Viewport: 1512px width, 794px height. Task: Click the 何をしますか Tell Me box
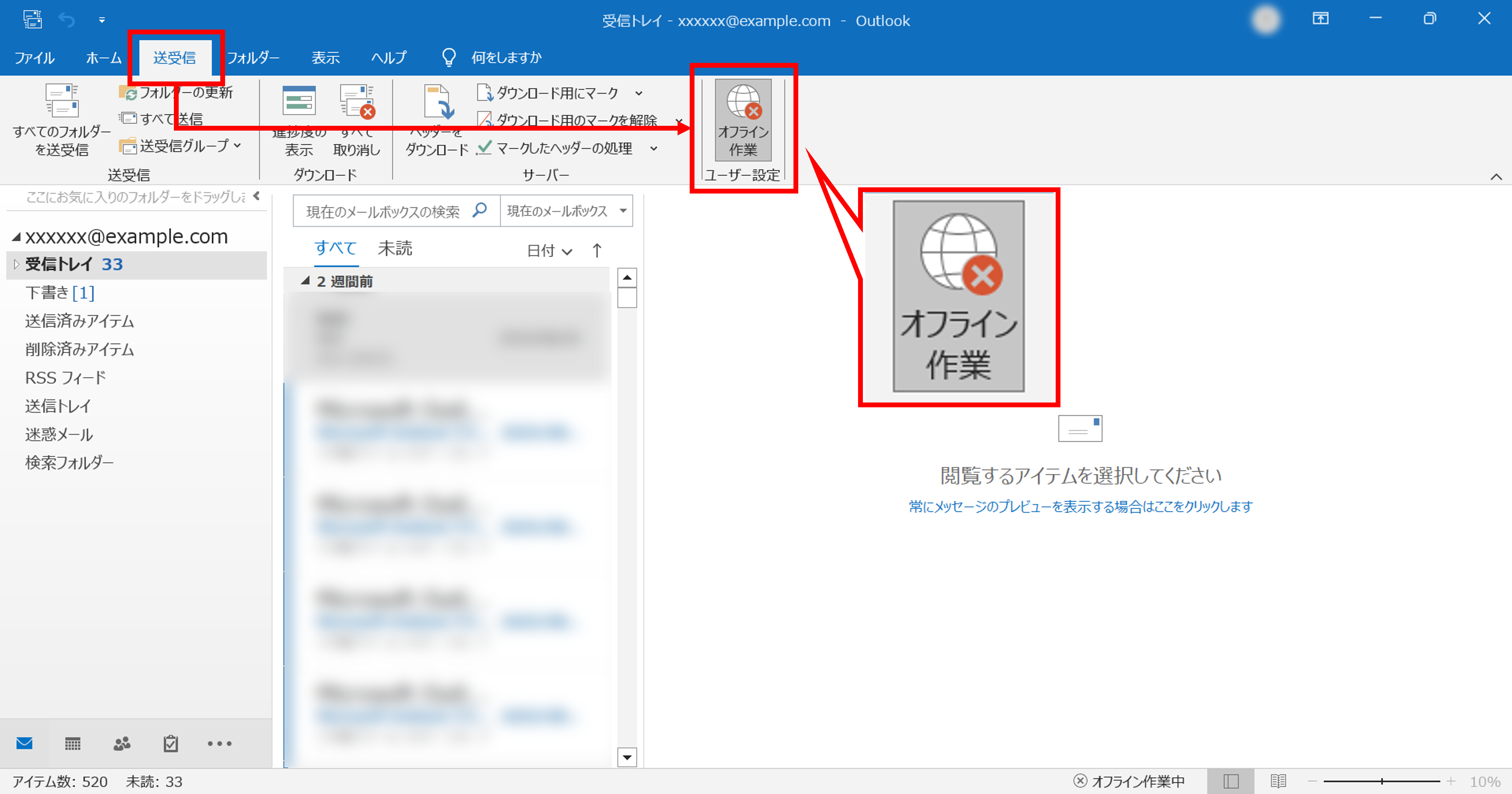506,57
